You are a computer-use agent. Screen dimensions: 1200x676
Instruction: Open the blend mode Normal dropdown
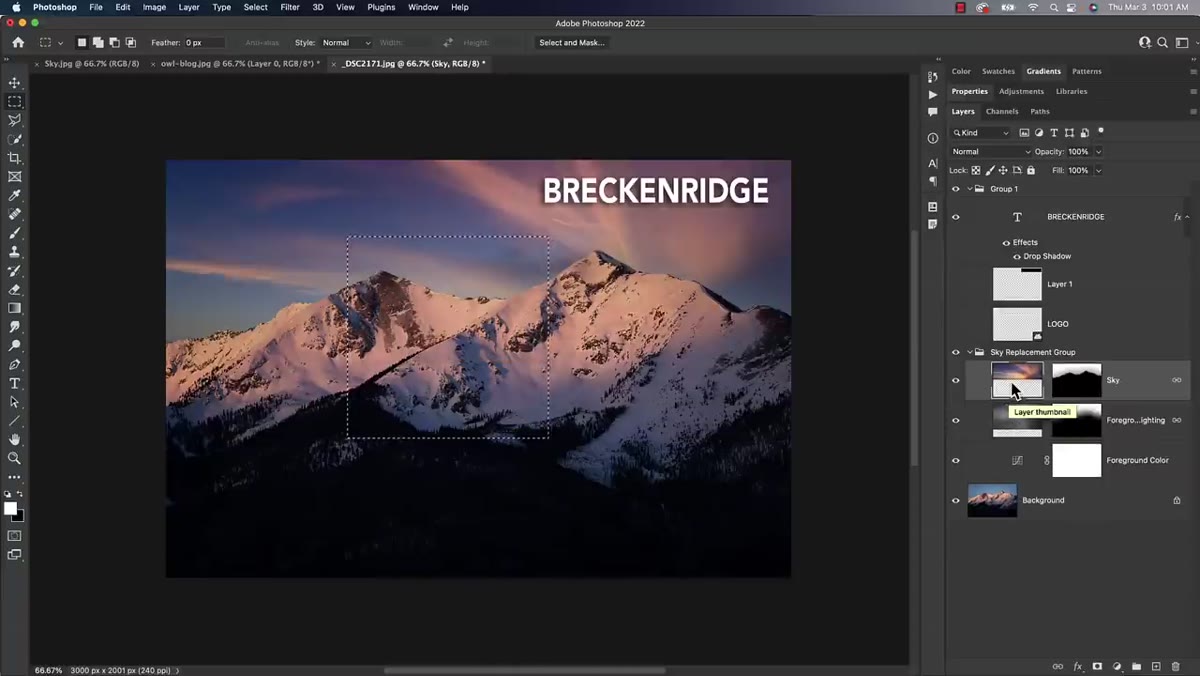click(x=990, y=152)
